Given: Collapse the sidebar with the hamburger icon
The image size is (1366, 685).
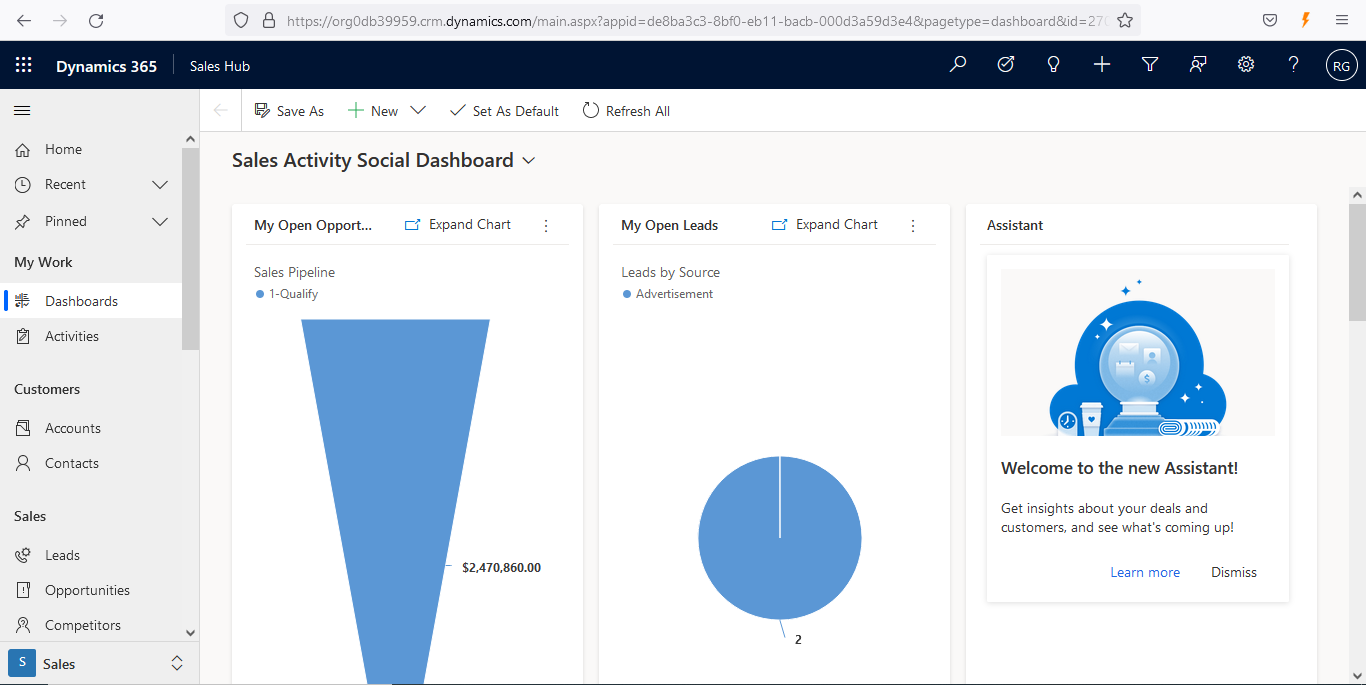Looking at the screenshot, I should click(21, 110).
